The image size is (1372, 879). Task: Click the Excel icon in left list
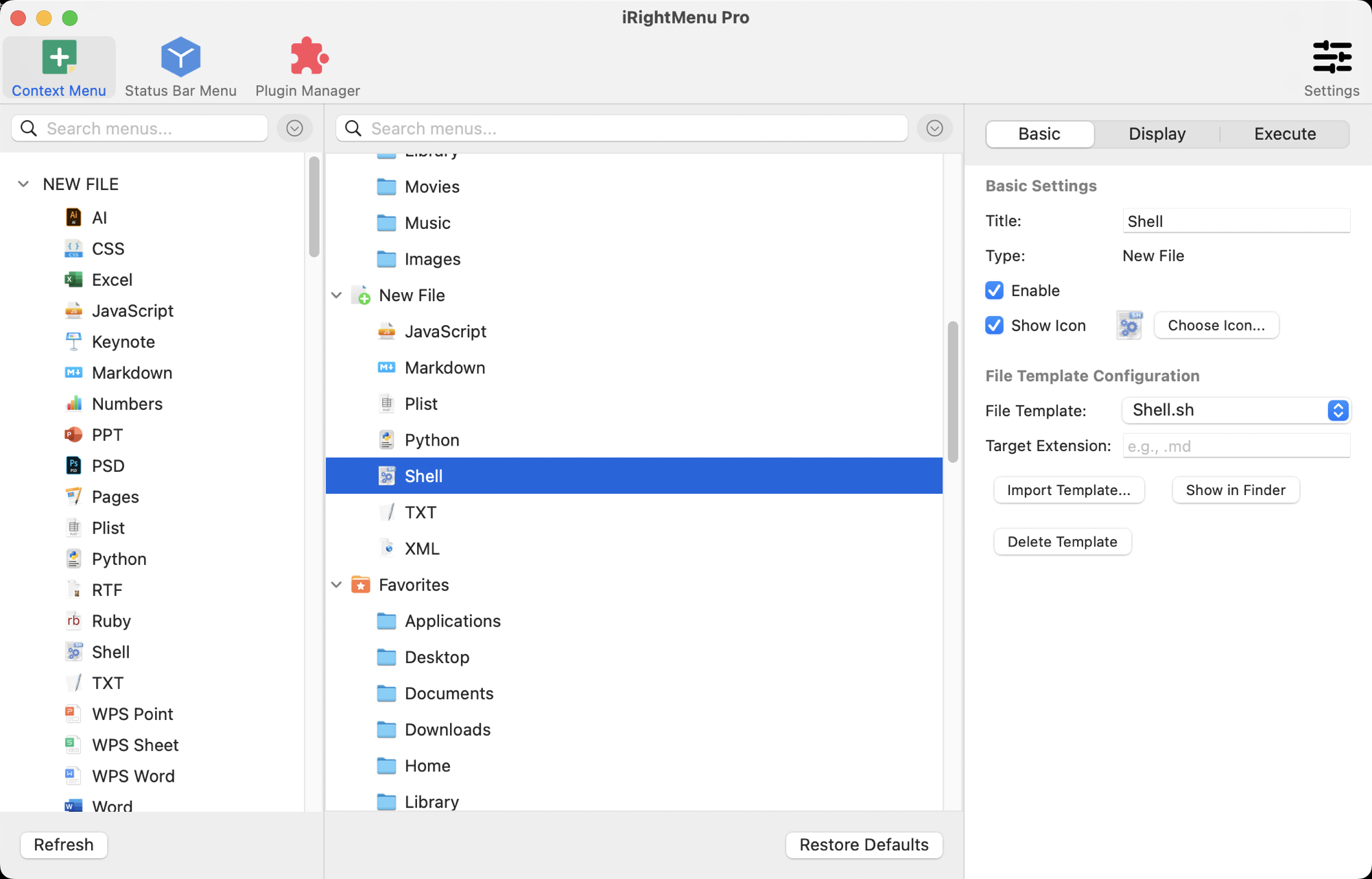[x=73, y=280]
